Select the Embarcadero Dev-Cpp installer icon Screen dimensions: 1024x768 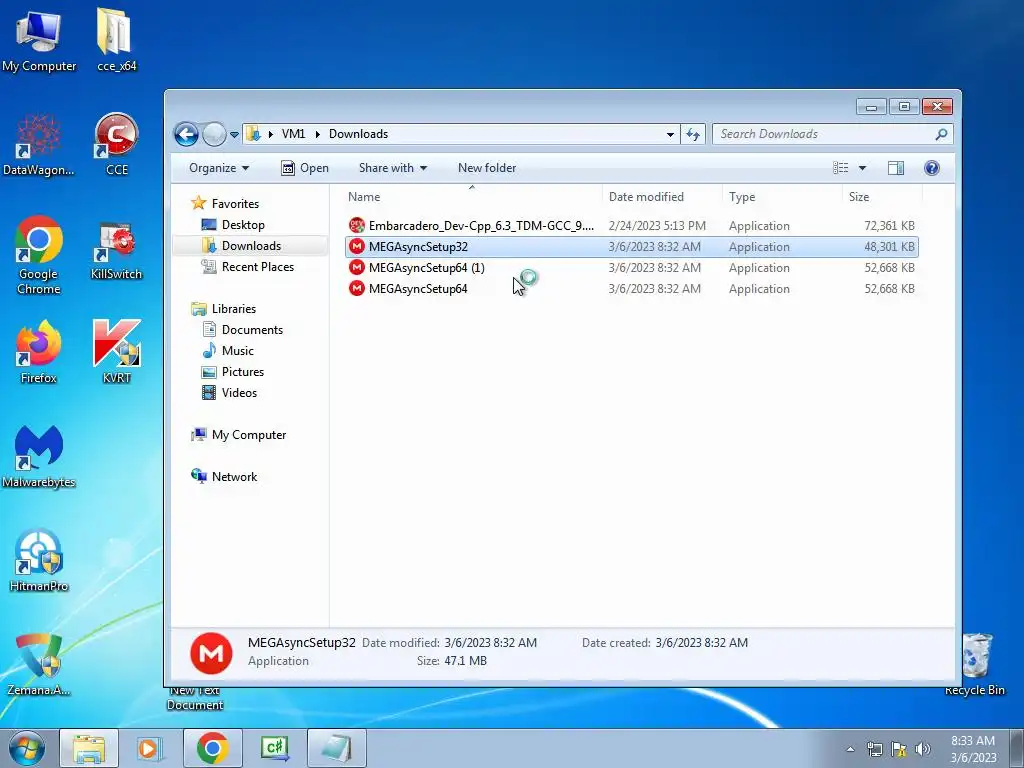357,226
